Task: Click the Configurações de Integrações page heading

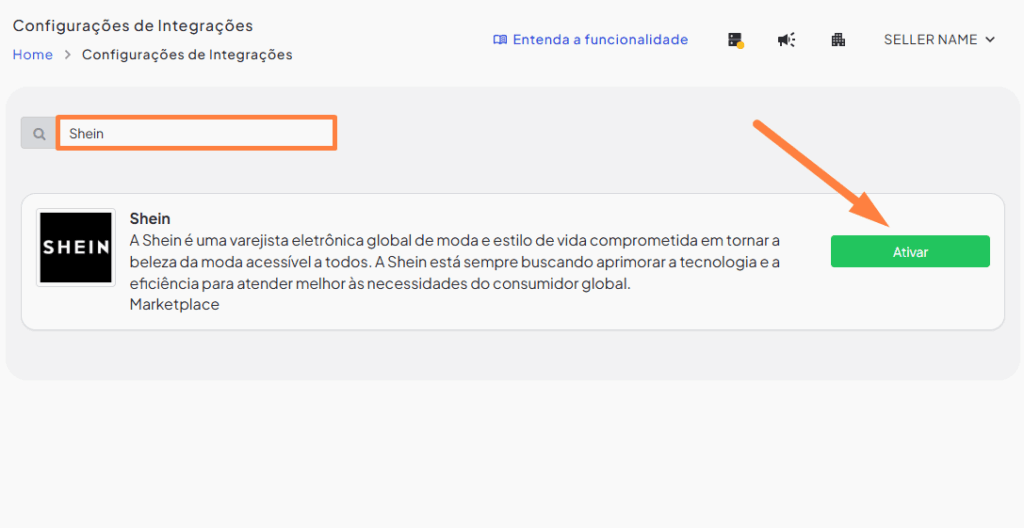Action: coord(133,26)
